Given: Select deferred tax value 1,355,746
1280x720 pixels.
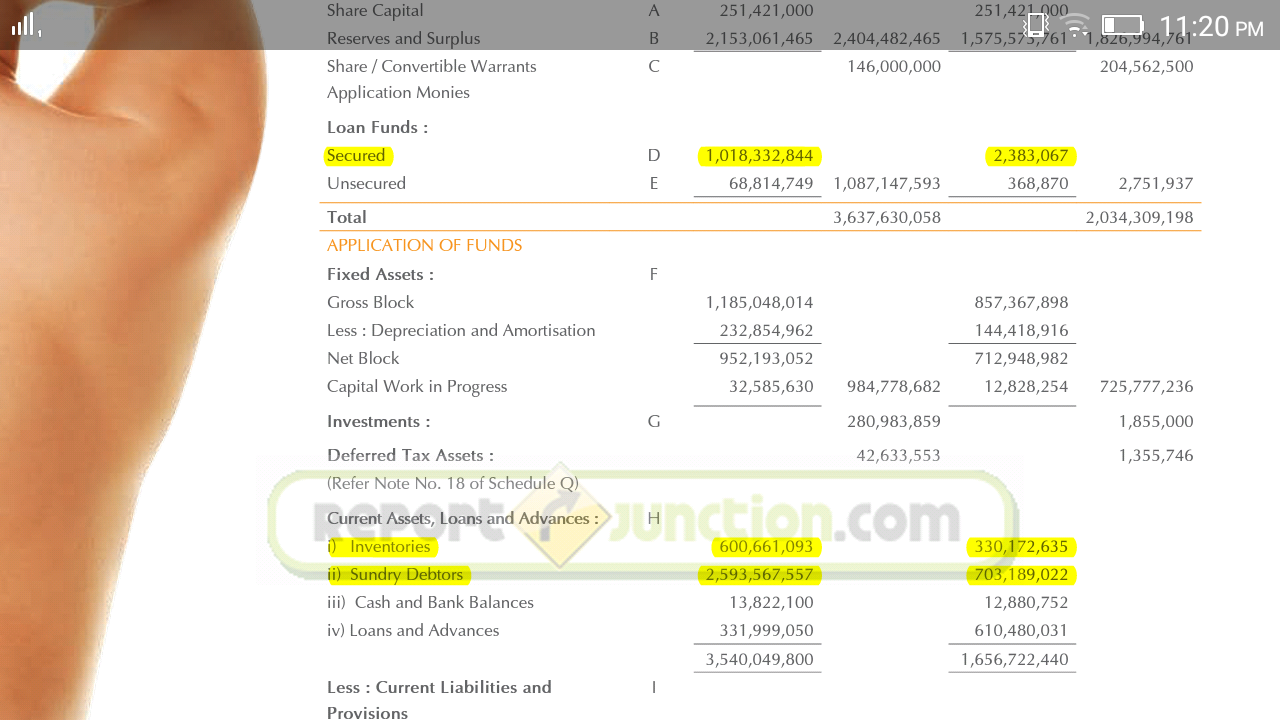Looking at the screenshot, I should click(x=1156, y=455).
